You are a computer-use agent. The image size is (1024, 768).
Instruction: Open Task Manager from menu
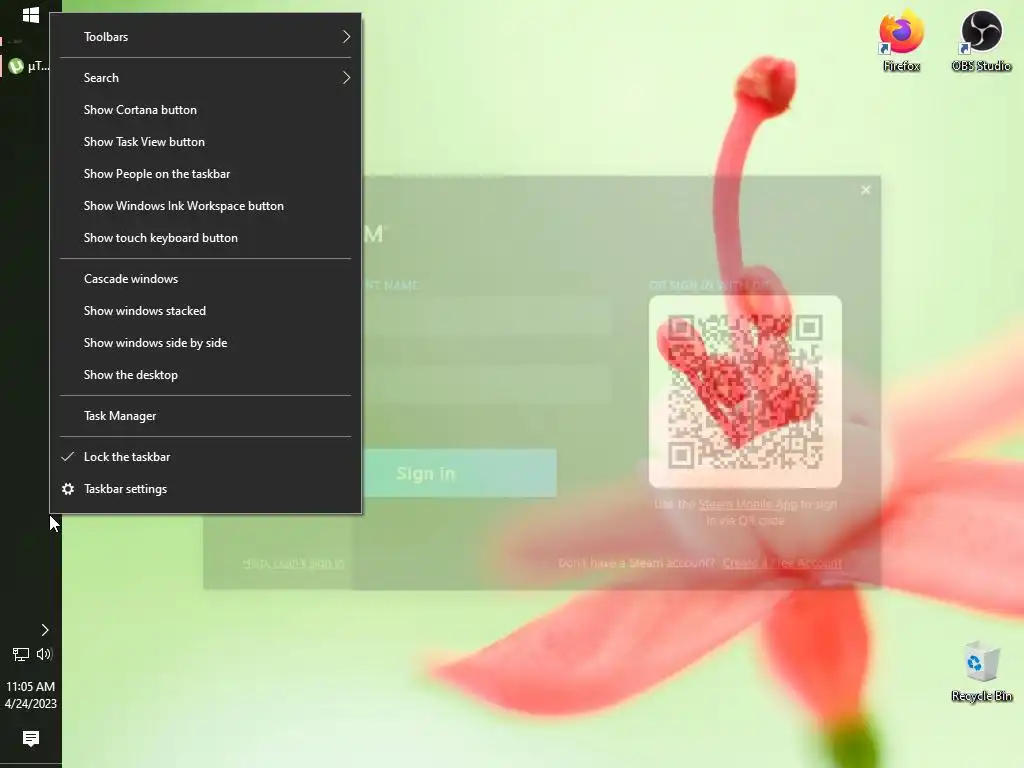206,416
